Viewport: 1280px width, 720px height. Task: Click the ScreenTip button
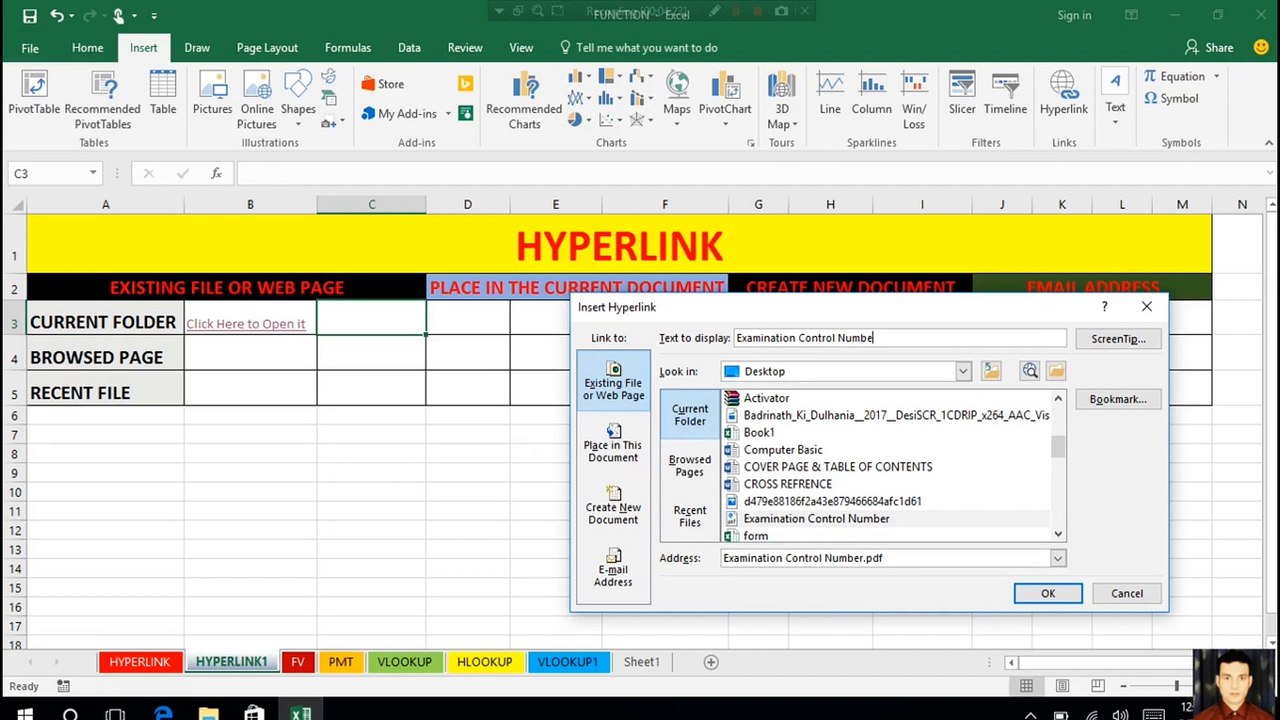click(1118, 339)
